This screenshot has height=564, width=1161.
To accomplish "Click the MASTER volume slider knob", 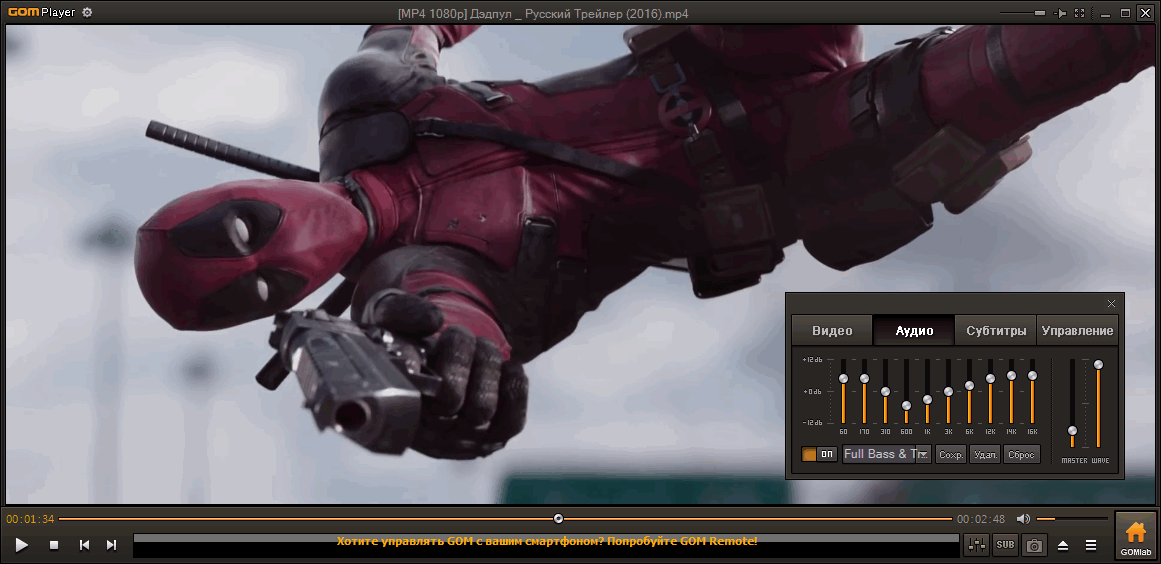I will coord(1072,431).
